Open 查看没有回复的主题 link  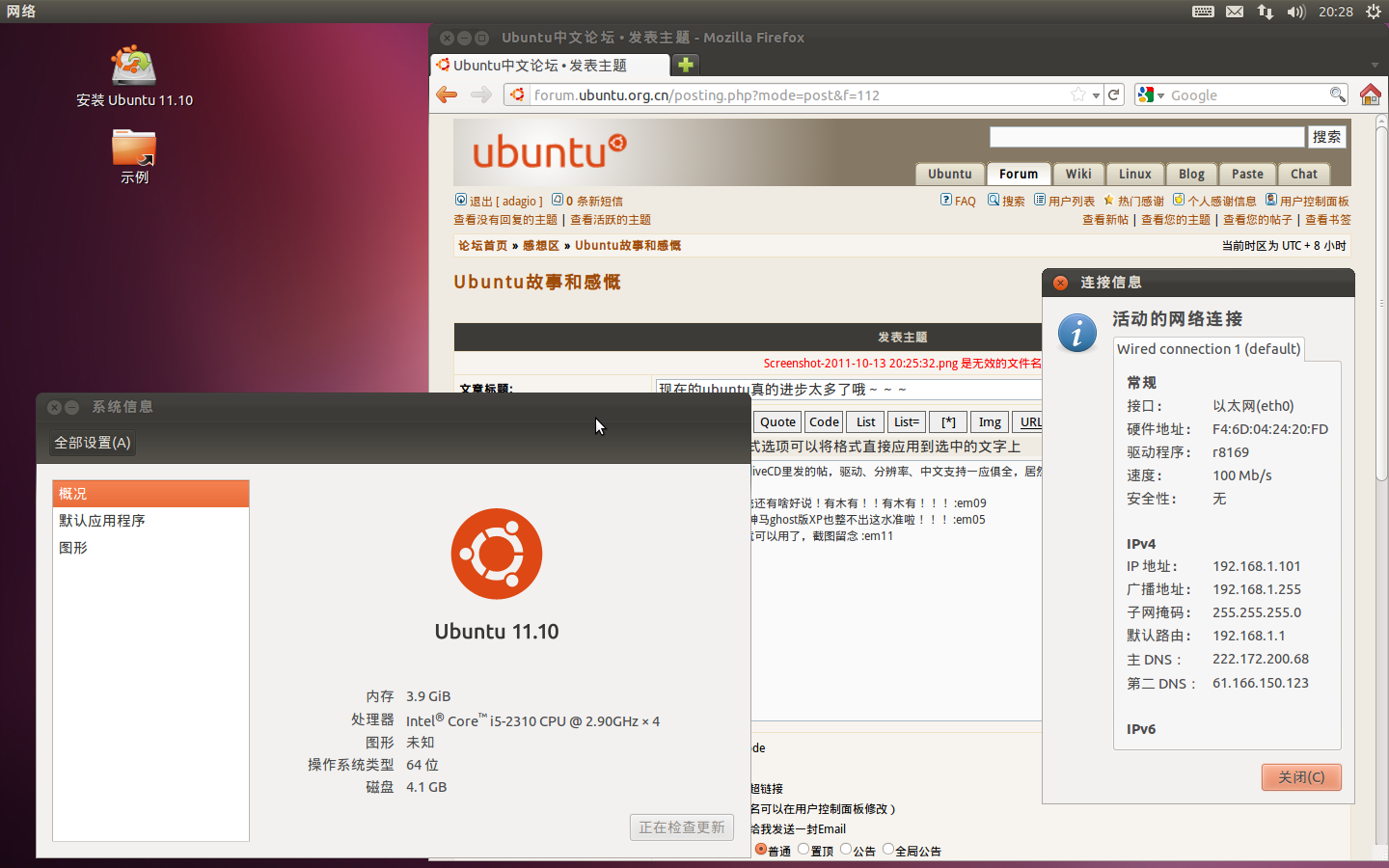pyautogui.click(x=505, y=220)
